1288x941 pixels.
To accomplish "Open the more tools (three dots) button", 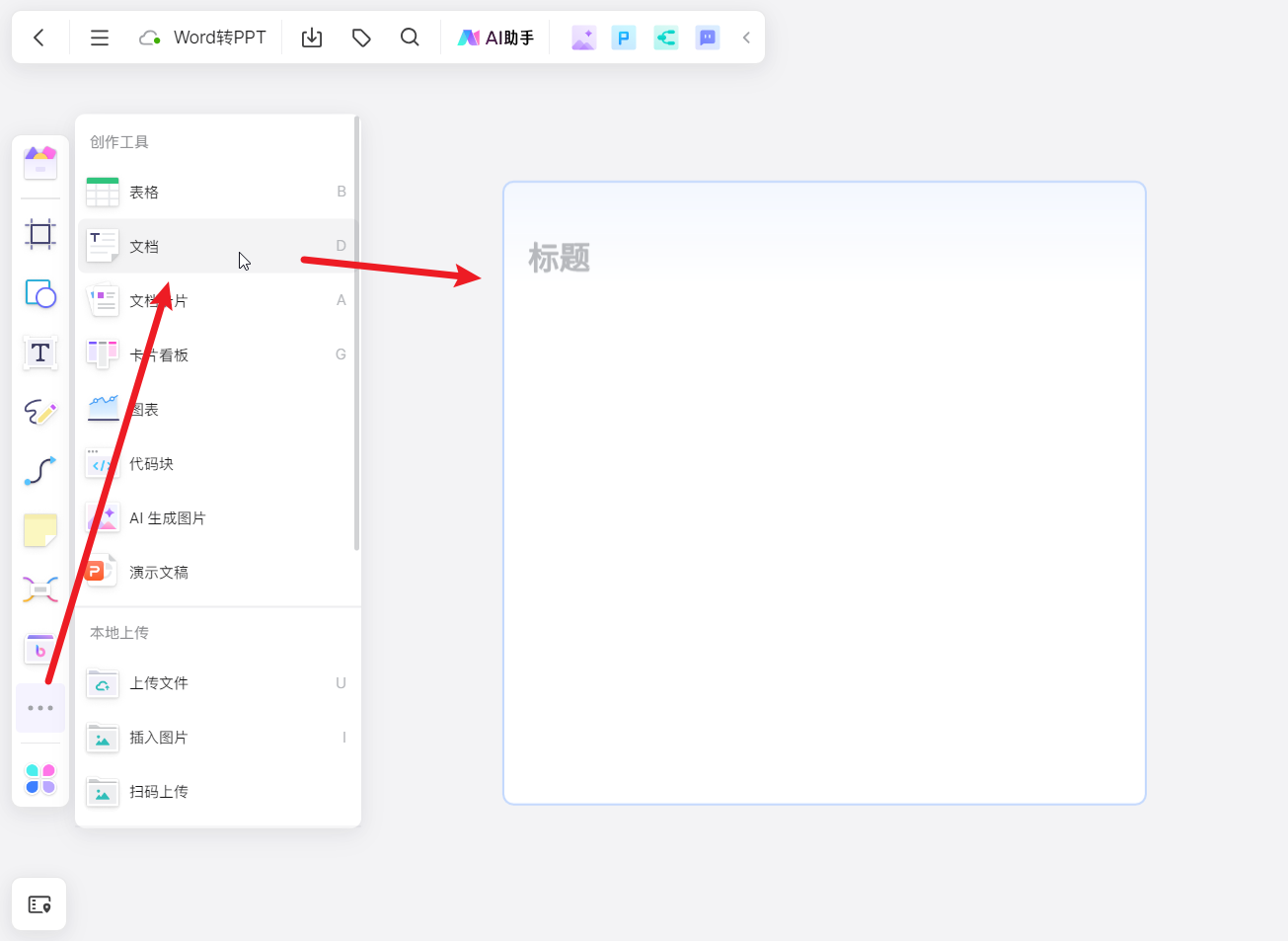I will pyautogui.click(x=40, y=708).
